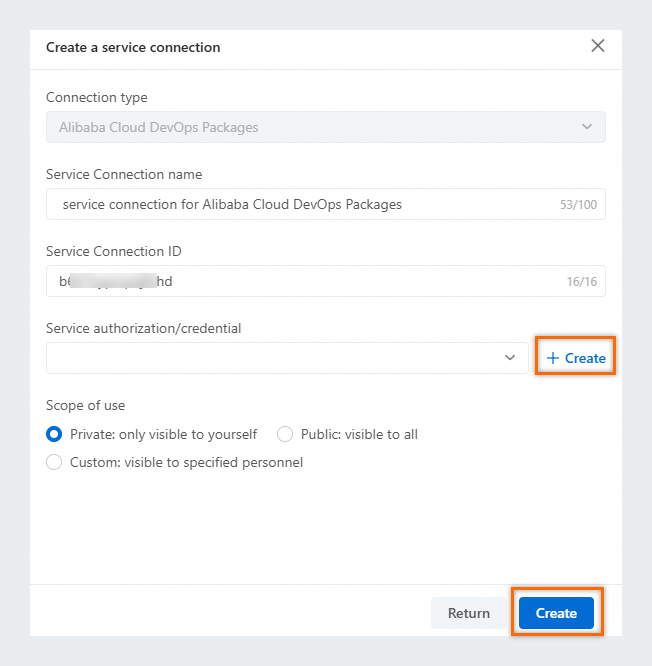This screenshot has width=652, height=666.
Task: Click the 'Service authorization/credential' label
Action: (144, 327)
